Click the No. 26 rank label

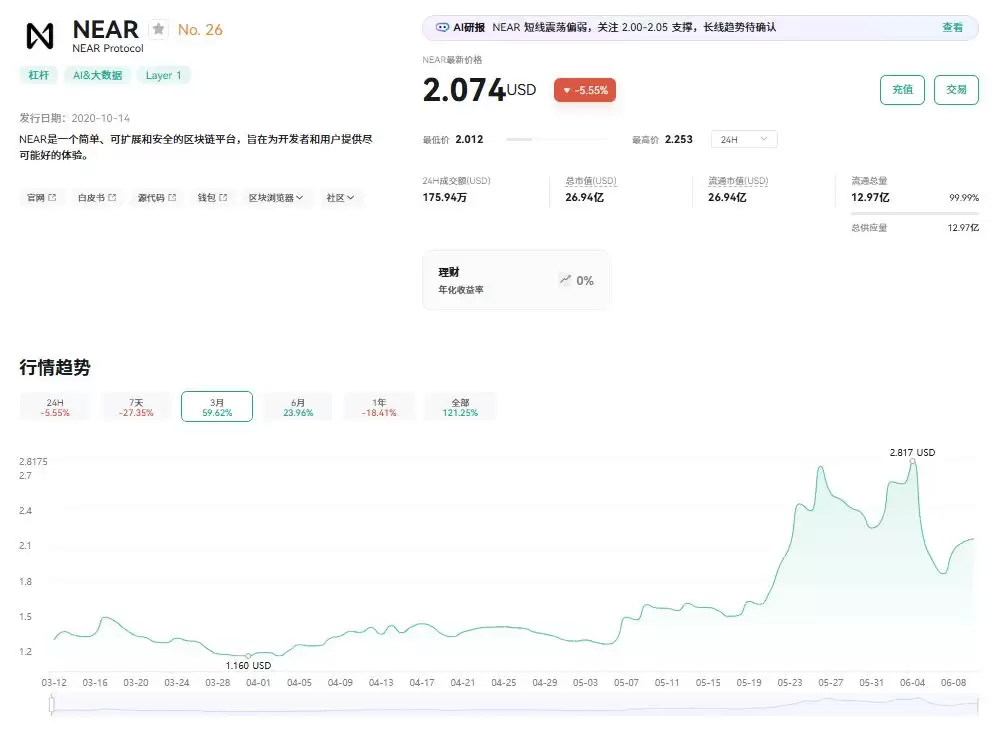point(200,30)
